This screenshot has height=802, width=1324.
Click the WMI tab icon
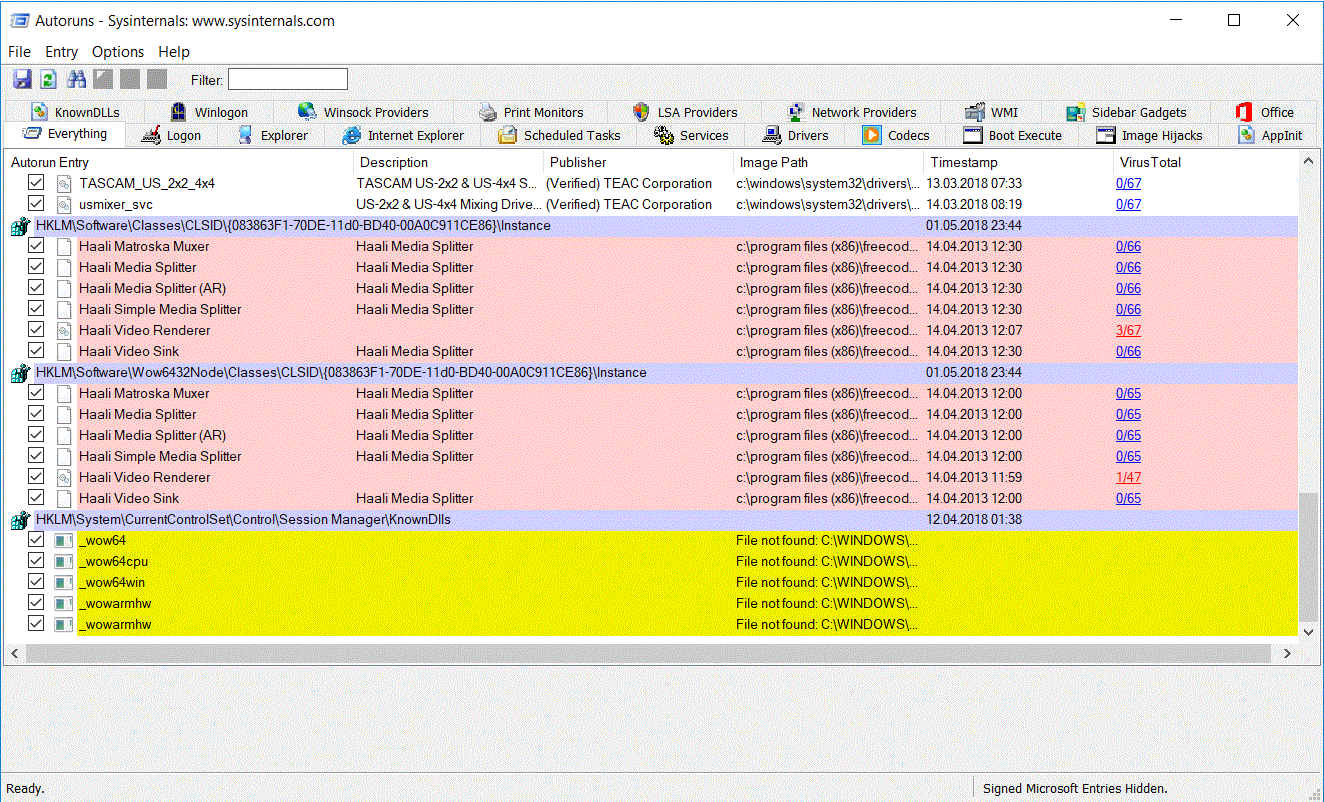[975, 112]
